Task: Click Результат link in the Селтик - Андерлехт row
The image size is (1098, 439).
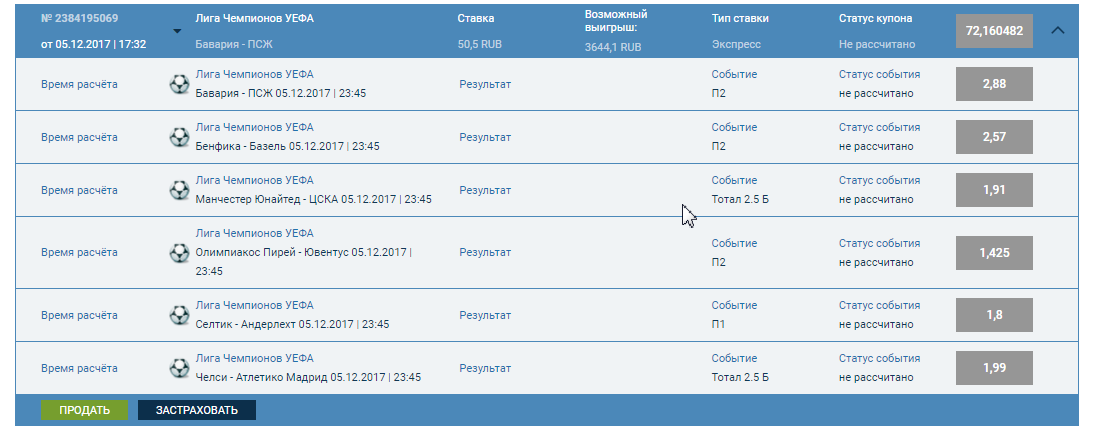Action: [x=485, y=315]
